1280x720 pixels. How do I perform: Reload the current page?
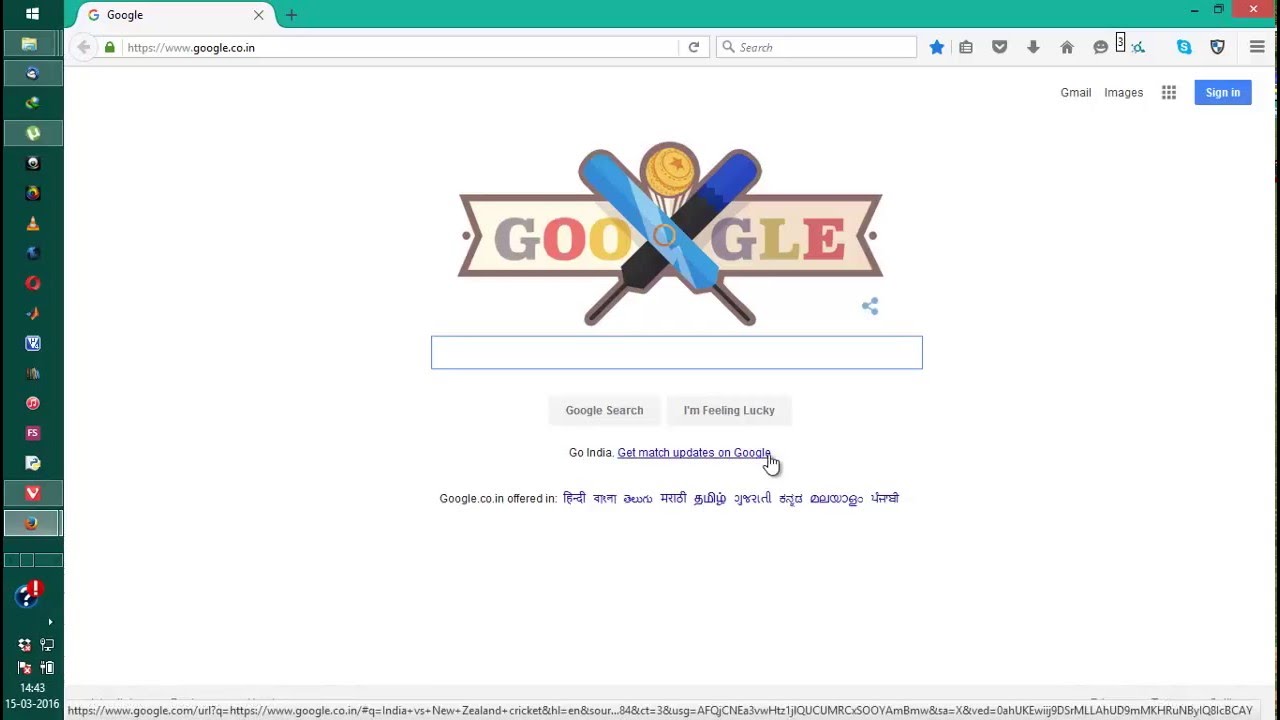pyautogui.click(x=693, y=47)
